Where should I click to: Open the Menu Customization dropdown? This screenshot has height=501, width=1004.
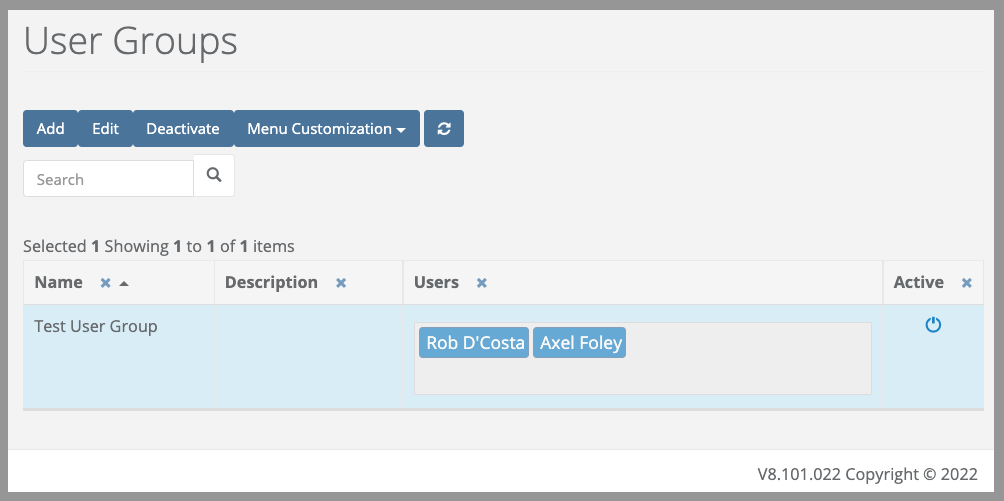point(327,129)
